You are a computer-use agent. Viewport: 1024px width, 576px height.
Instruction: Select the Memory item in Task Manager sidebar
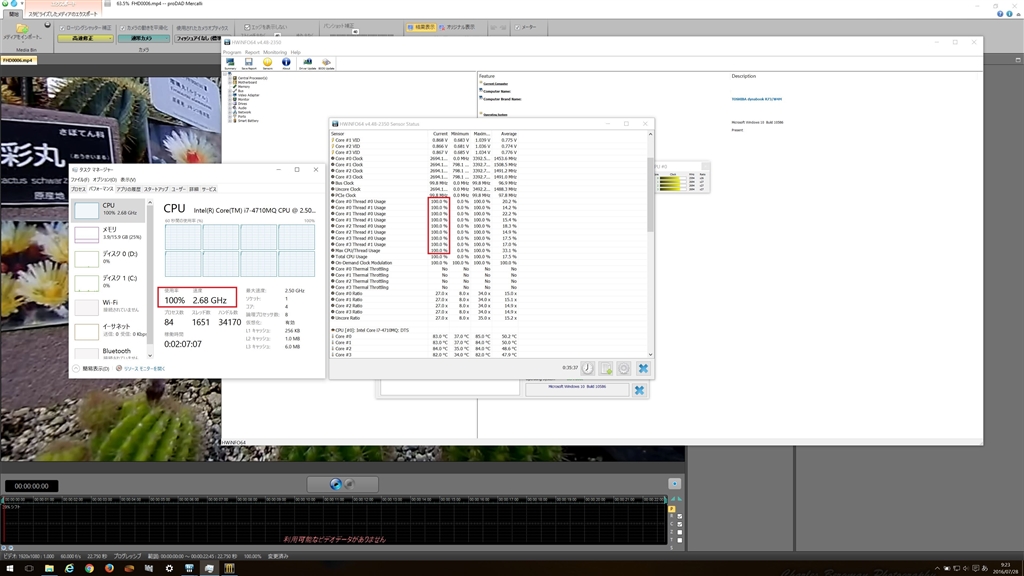110,233
